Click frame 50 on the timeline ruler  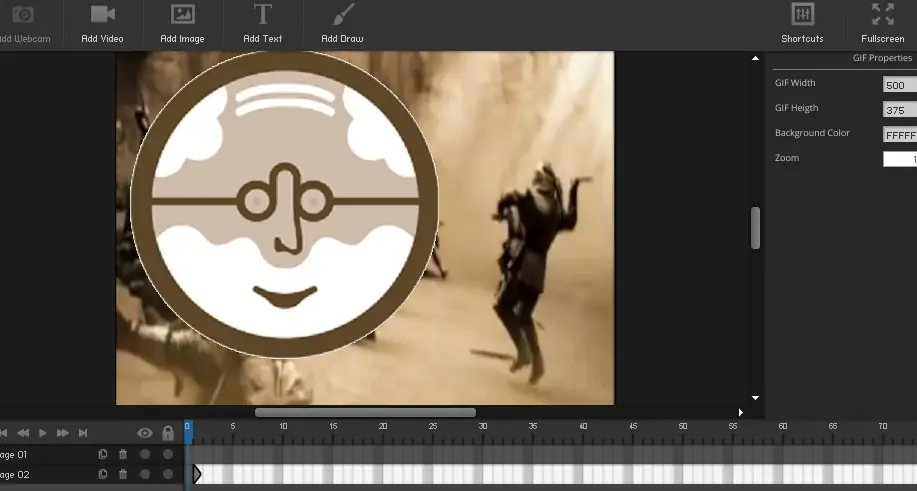coord(682,426)
